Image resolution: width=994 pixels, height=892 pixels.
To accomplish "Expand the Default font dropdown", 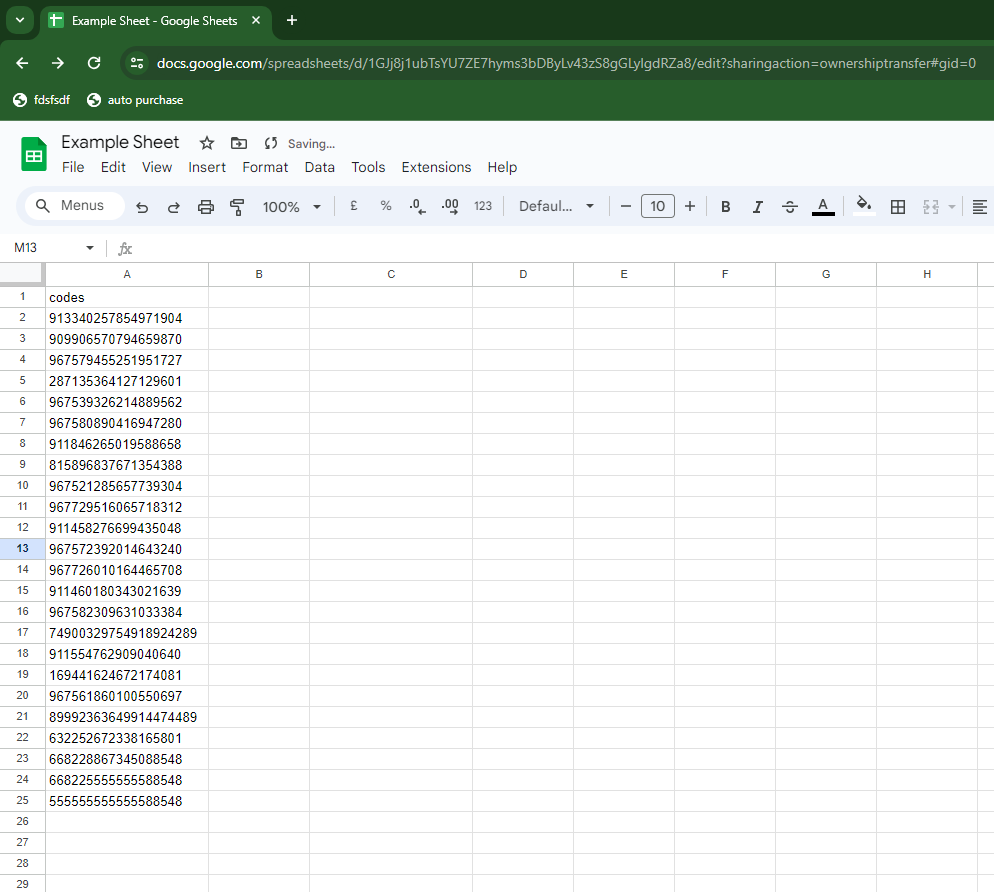I will (556, 206).
